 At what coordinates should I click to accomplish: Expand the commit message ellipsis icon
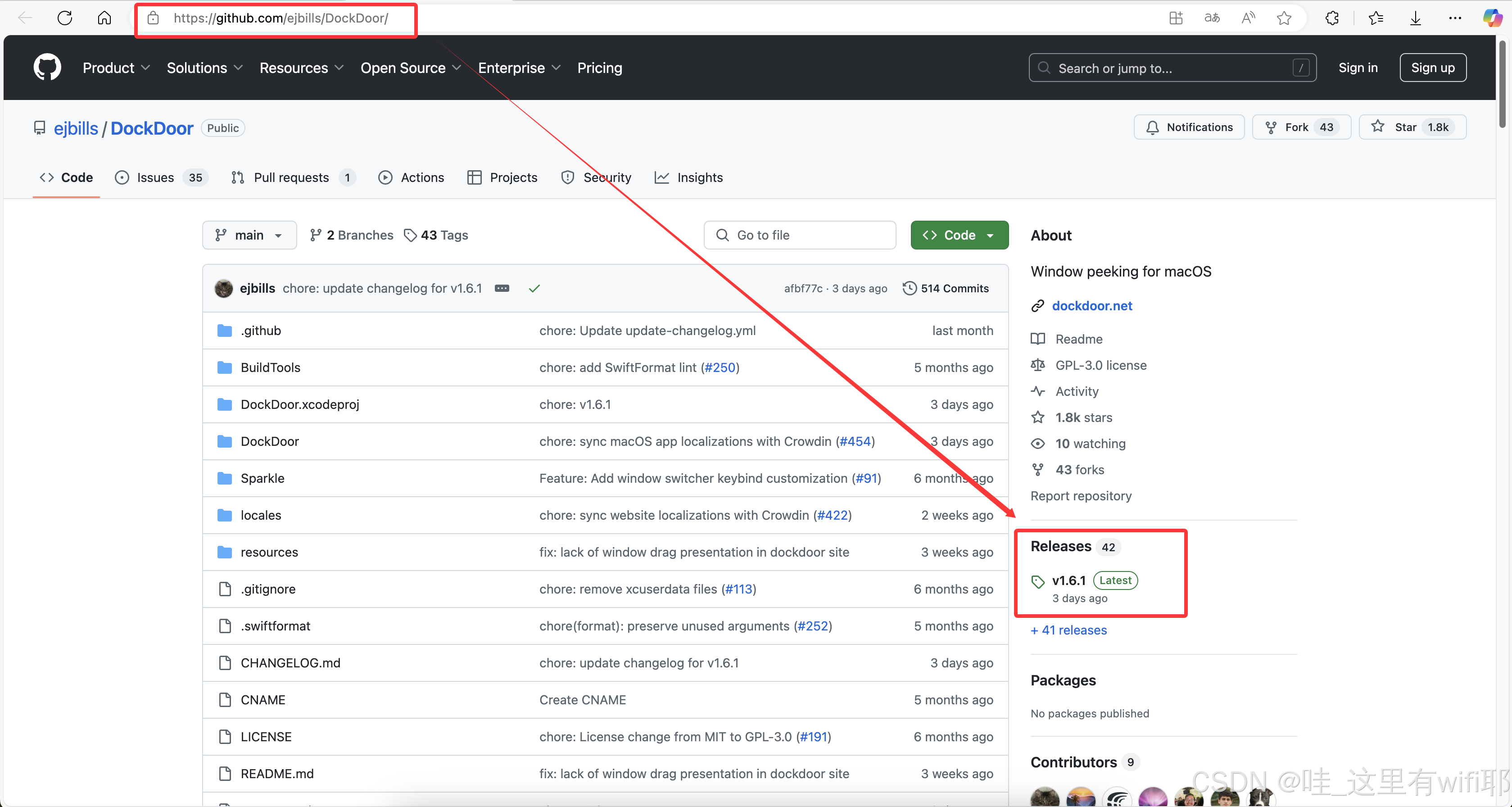(x=502, y=288)
